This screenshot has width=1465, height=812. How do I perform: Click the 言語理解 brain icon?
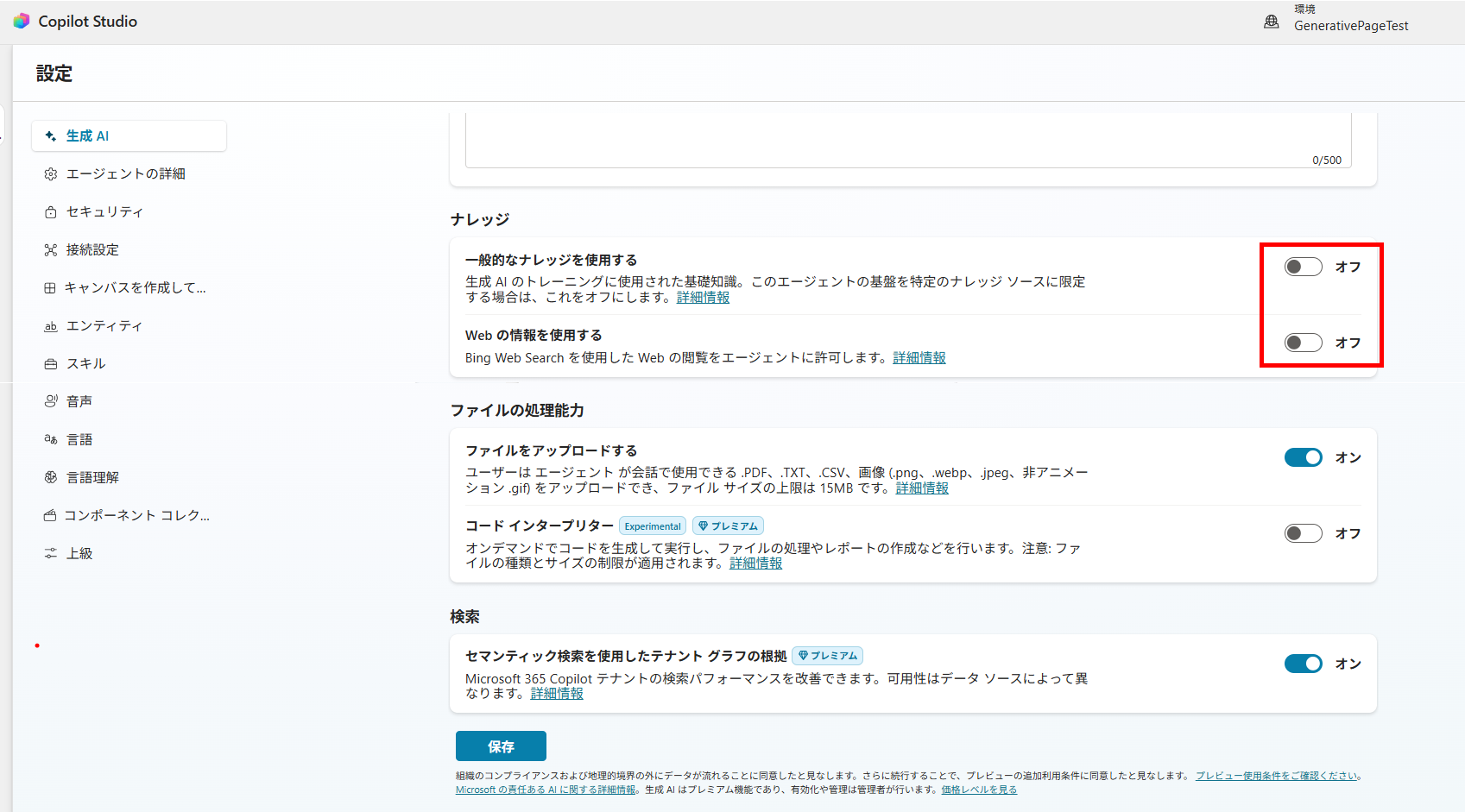pos(51,477)
